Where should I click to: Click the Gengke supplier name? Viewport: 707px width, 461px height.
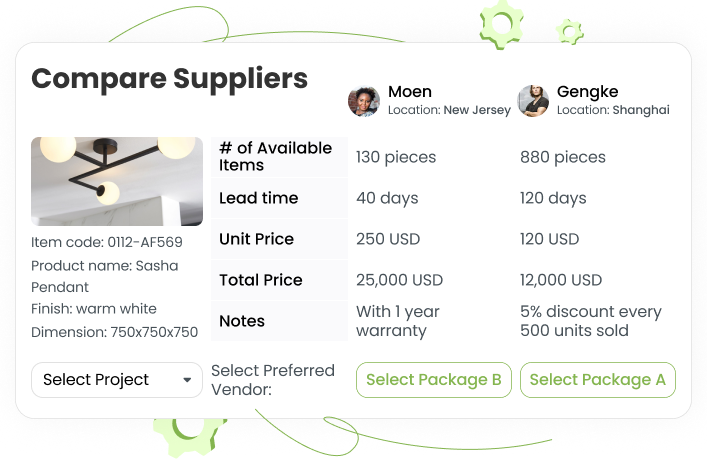(588, 92)
